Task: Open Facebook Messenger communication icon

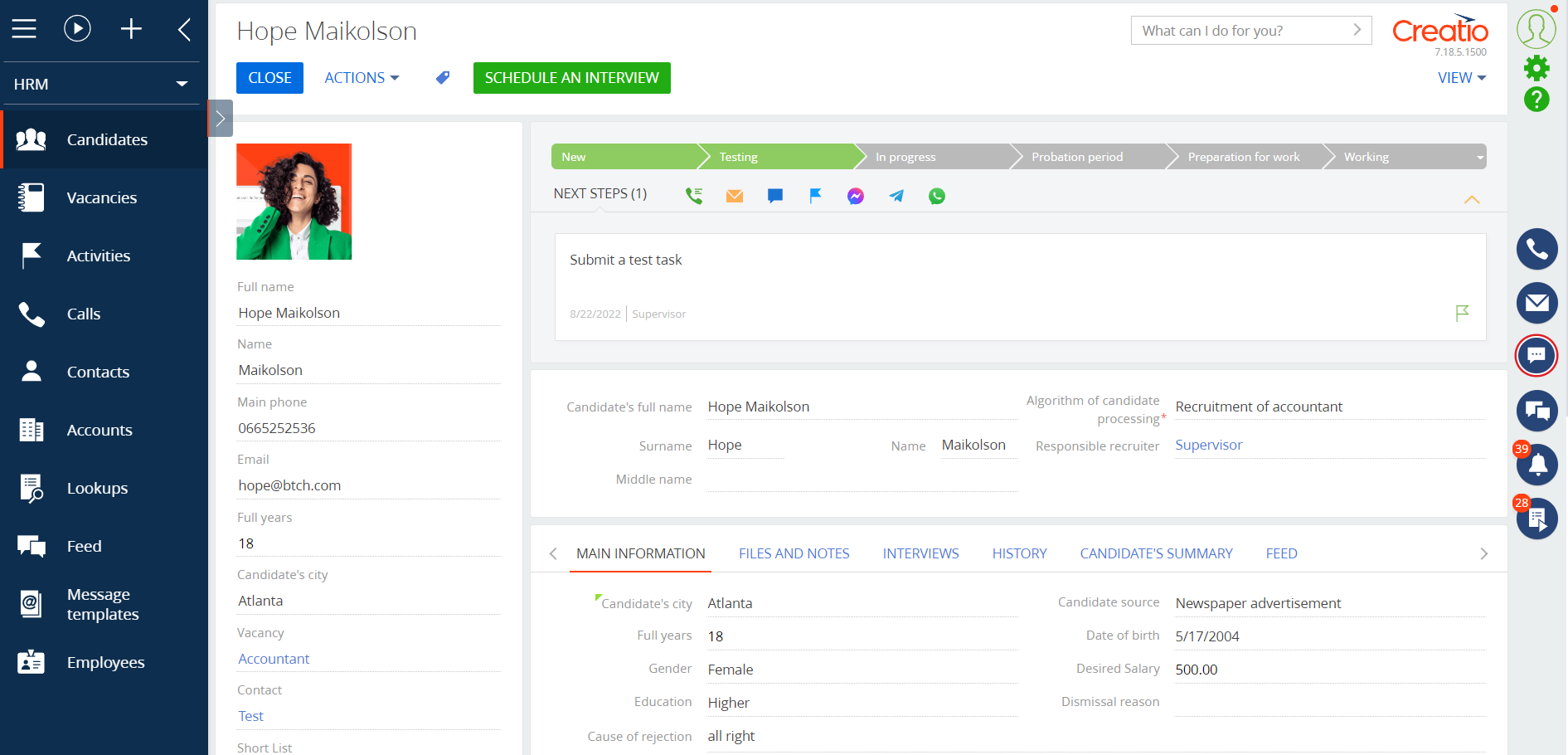Action: [x=854, y=196]
